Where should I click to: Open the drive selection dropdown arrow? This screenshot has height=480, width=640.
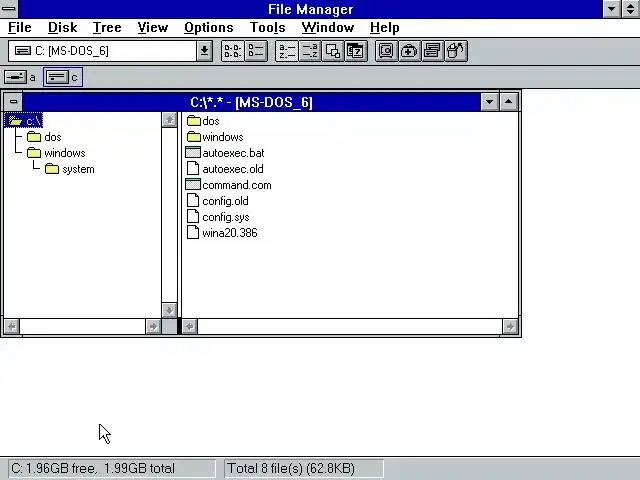point(204,51)
